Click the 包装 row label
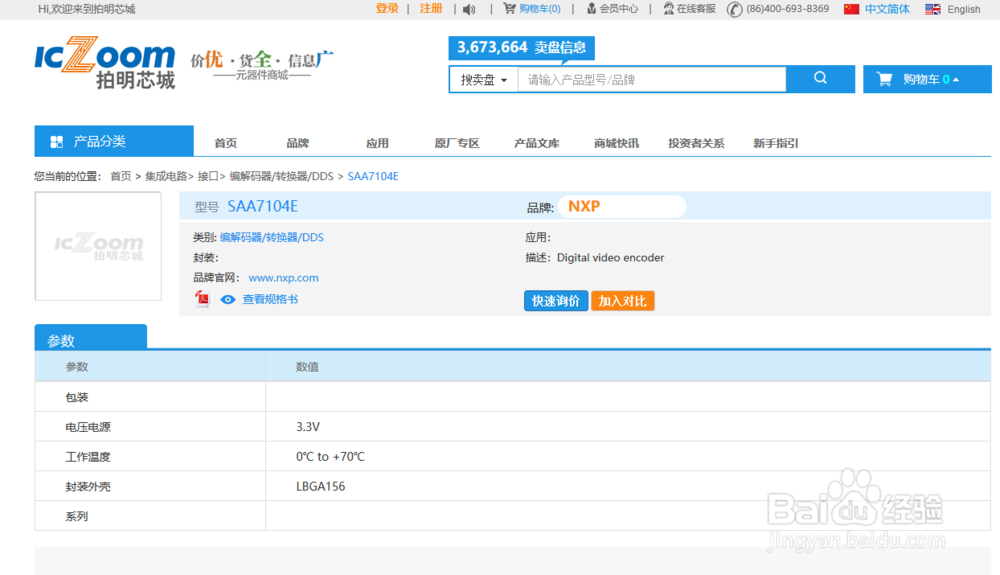 [x=77, y=397]
